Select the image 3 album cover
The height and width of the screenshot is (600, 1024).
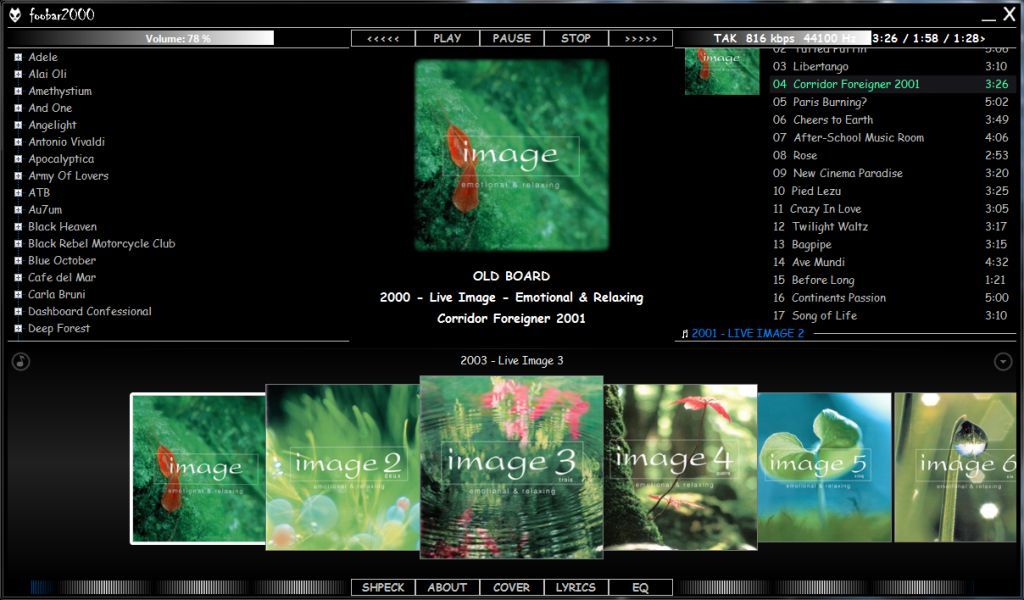pyautogui.click(x=511, y=467)
